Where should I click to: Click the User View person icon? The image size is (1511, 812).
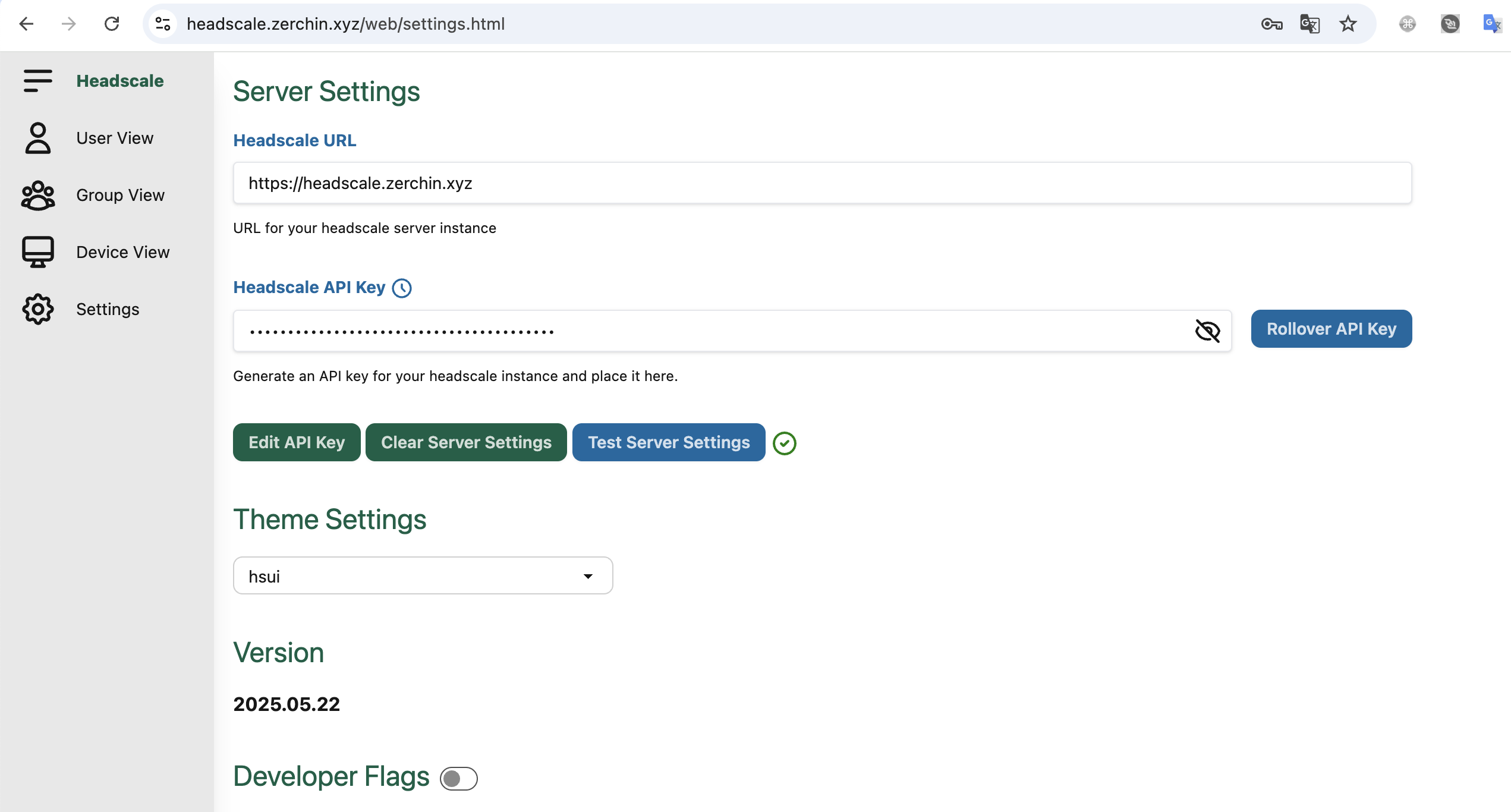coord(38,138)
